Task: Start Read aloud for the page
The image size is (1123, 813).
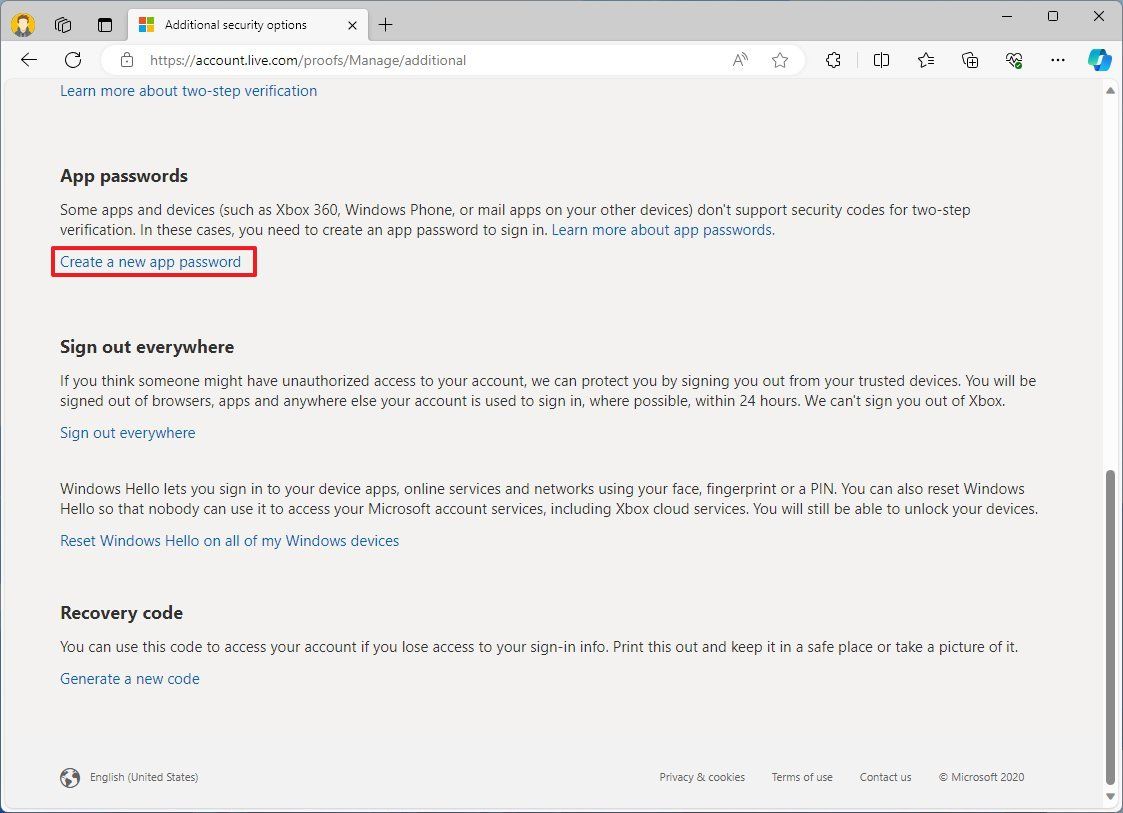Action: coord(739,60)
